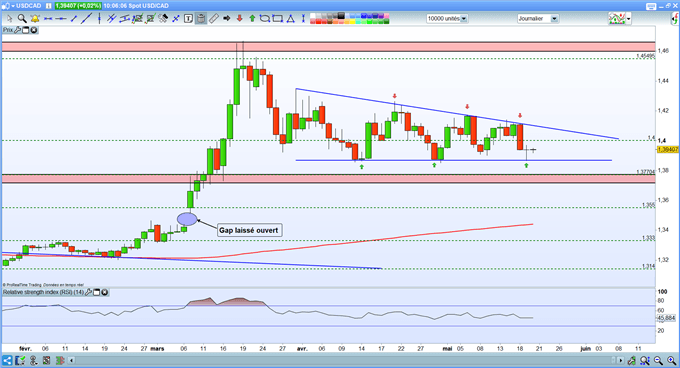Select the cross marker drawing tool
The image size is (680, 368).
coord(176,19)
